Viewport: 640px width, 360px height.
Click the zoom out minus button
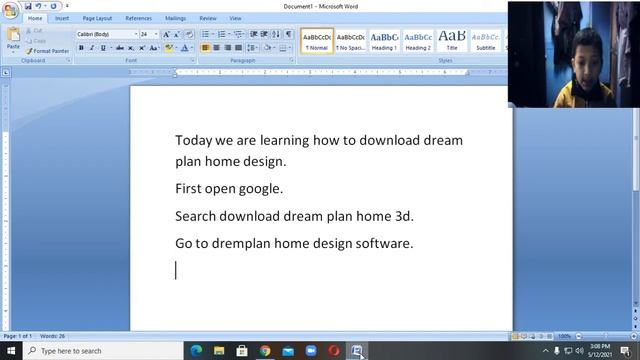tap(578, 336)
